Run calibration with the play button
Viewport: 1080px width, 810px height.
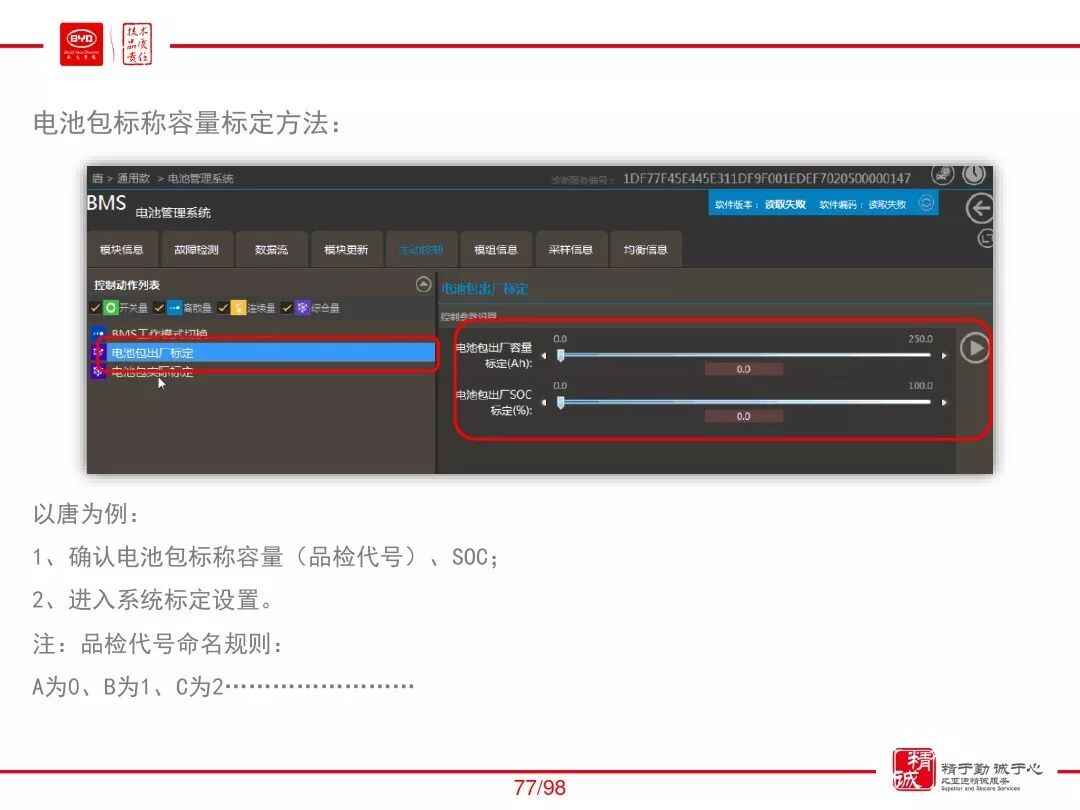(x=975, y=348)
